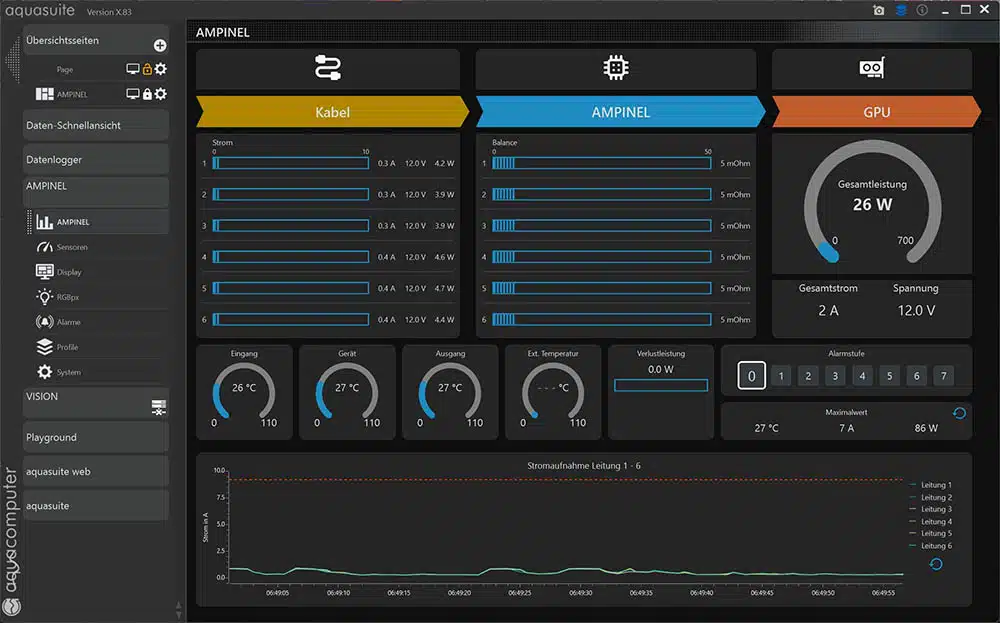Screen dimensions: 1000x623
Task: Toggle the orange lock on Page entry
Action: coord(147,69)
